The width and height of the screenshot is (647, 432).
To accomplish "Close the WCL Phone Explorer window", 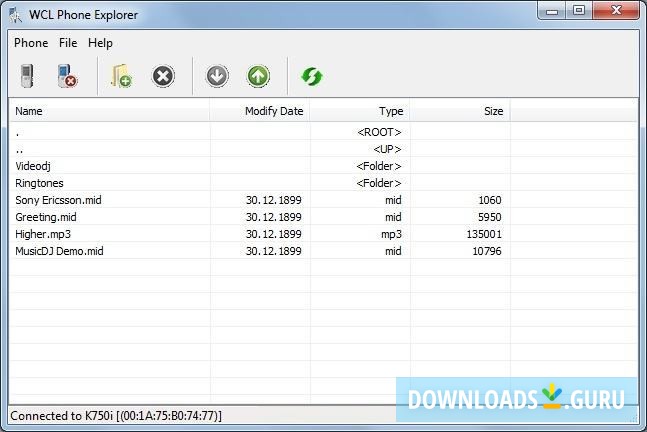I will pyautogui.click(x=616, y=11).
